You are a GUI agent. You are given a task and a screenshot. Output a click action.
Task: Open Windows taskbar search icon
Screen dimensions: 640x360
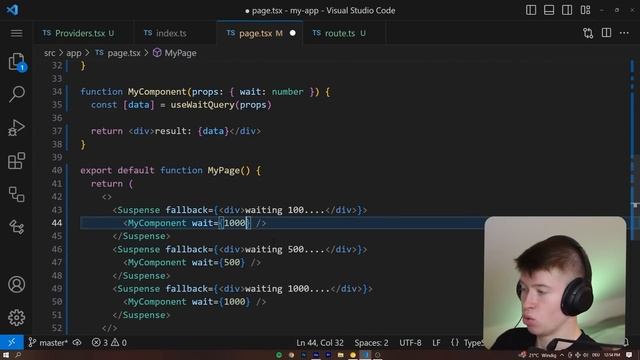pyautogui.click(x=18, y=355)
